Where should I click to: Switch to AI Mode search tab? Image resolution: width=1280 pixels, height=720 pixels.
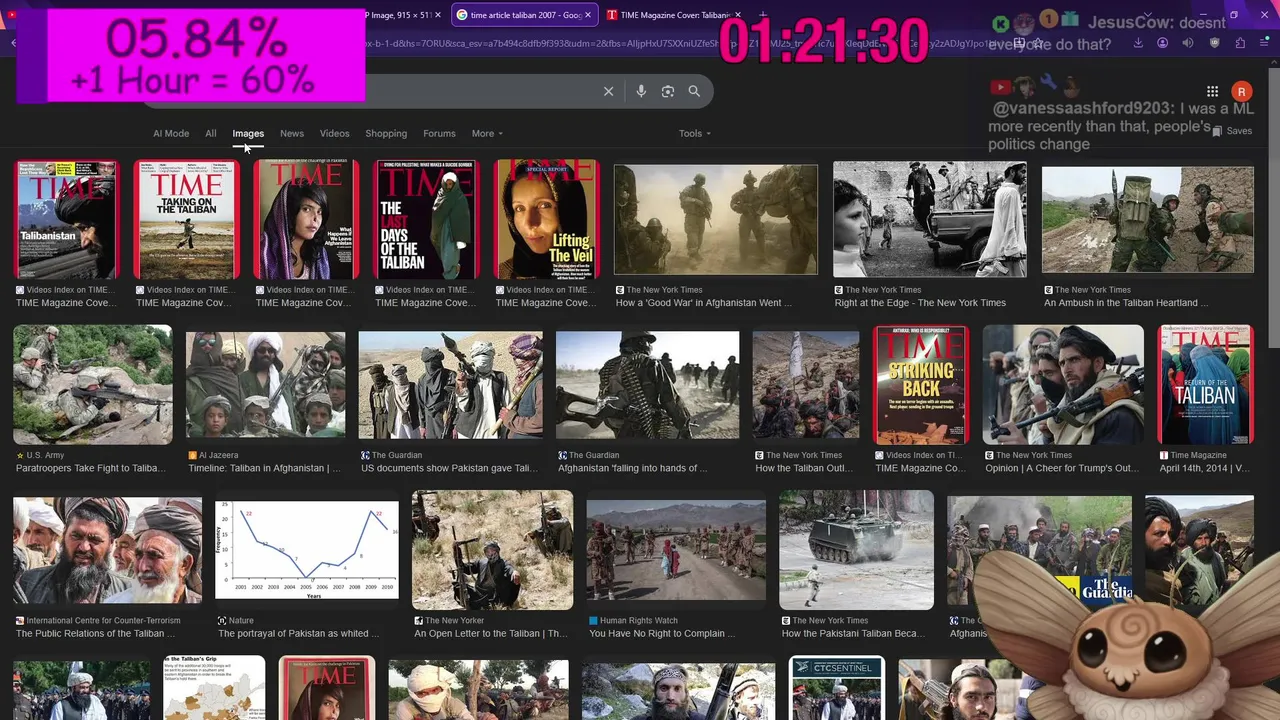click(171, 133)
